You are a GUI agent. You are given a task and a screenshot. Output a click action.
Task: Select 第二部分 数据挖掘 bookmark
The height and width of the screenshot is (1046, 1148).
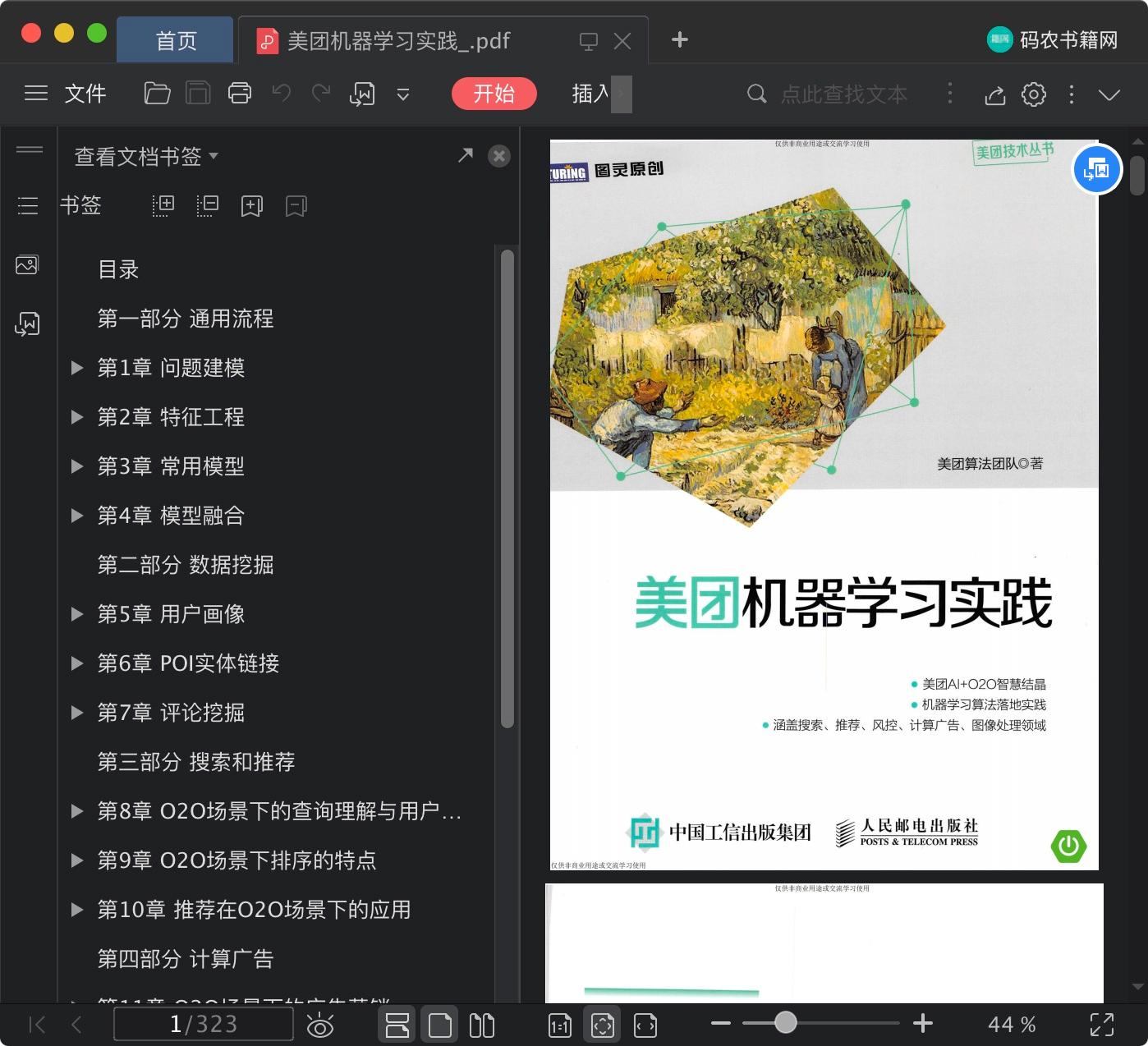click(x=186, y=565)
